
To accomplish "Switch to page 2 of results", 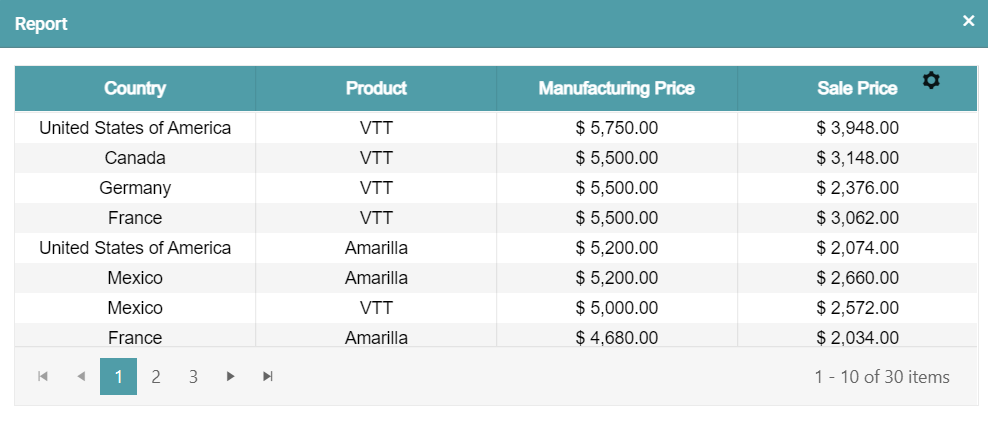I will pyautogui.click(x=156, y=377).
